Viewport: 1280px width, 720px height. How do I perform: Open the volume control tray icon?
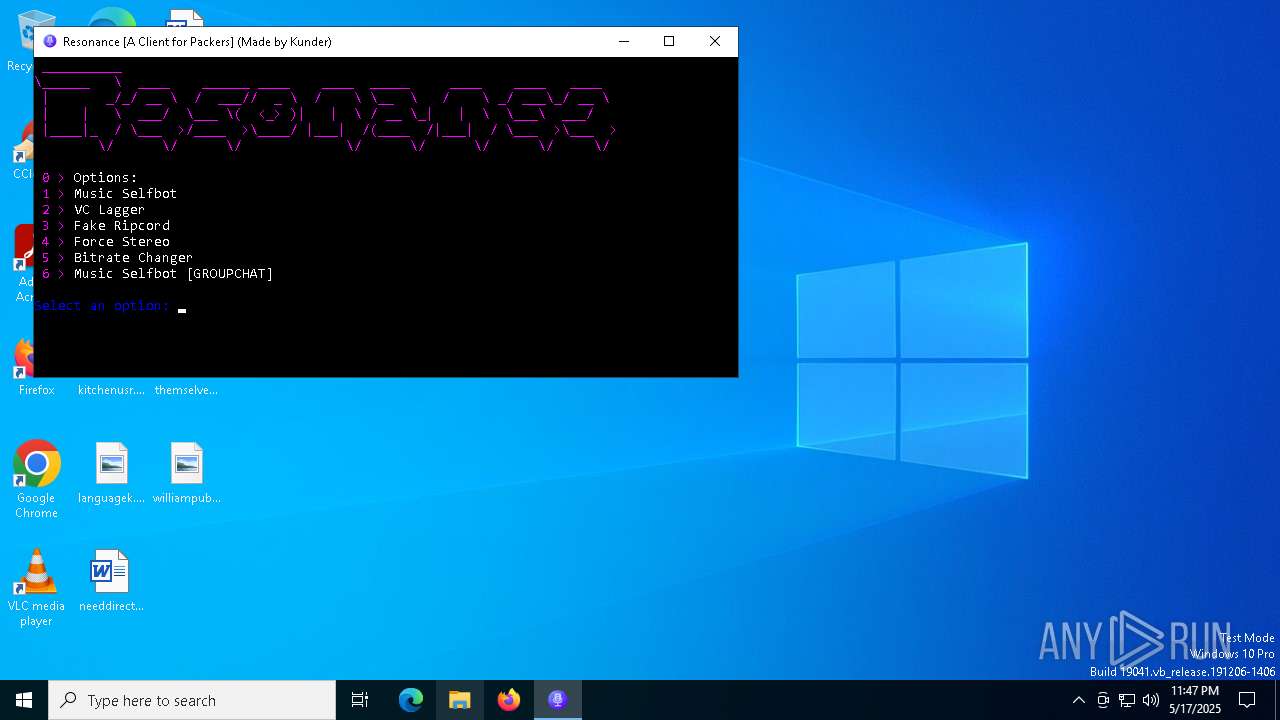click(1151, 700)
